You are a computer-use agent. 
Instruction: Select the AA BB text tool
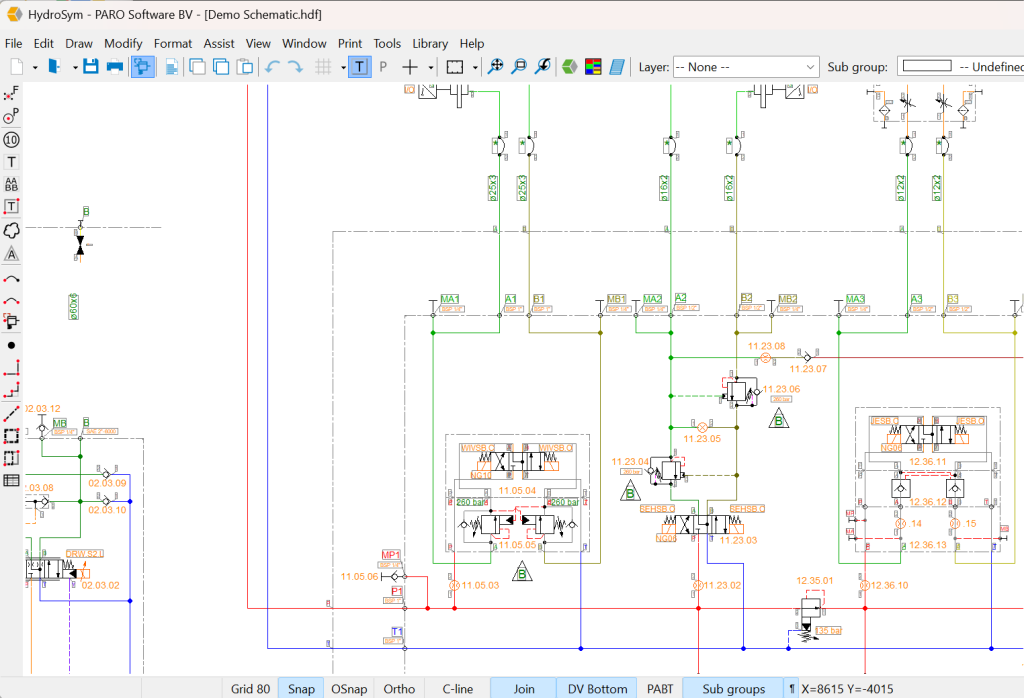click(x=11, y=185)
